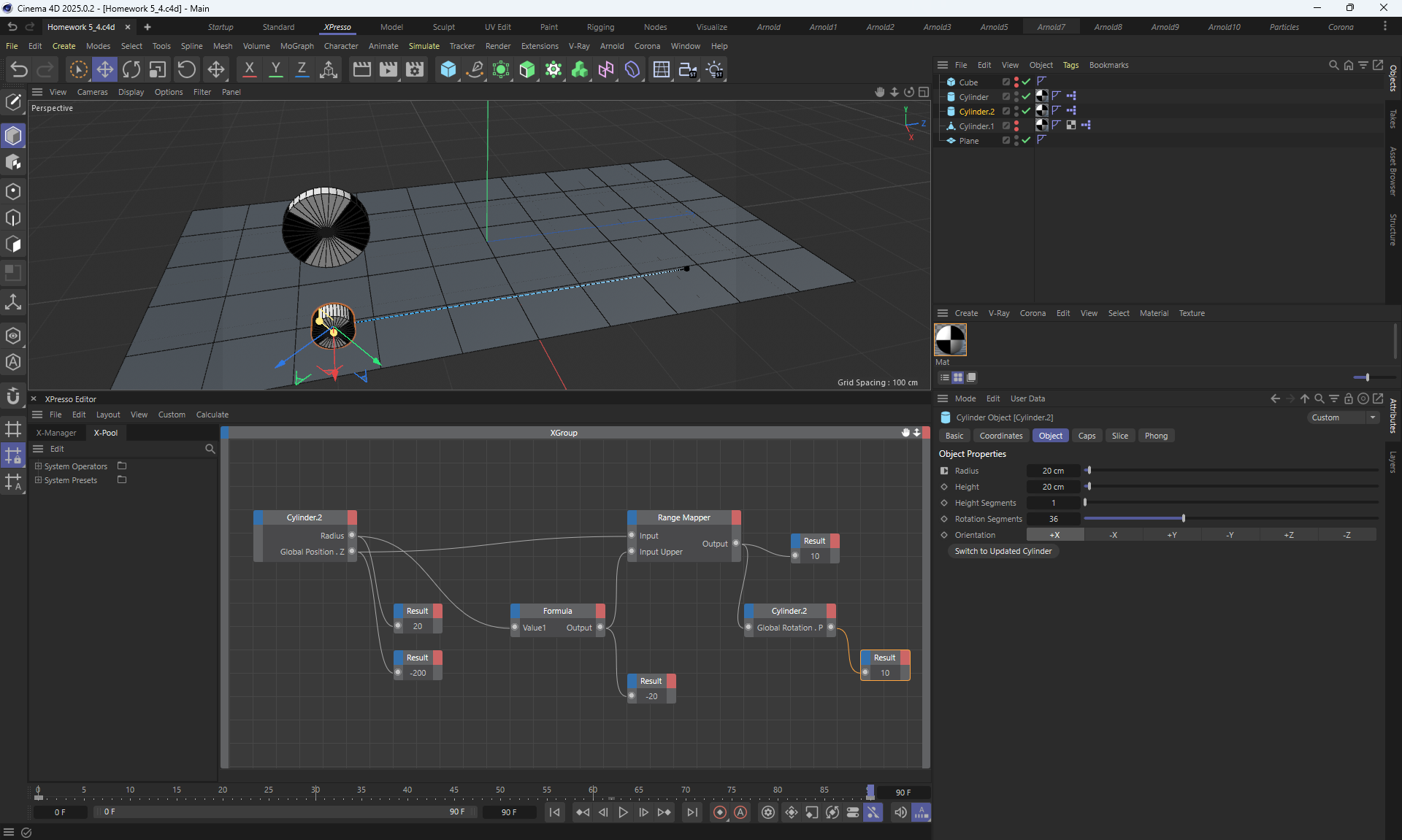The image size is (1402, 840).
Task: Open the Edit Render Settings icon
Action: pyautogui.click(x=415, y=69)
